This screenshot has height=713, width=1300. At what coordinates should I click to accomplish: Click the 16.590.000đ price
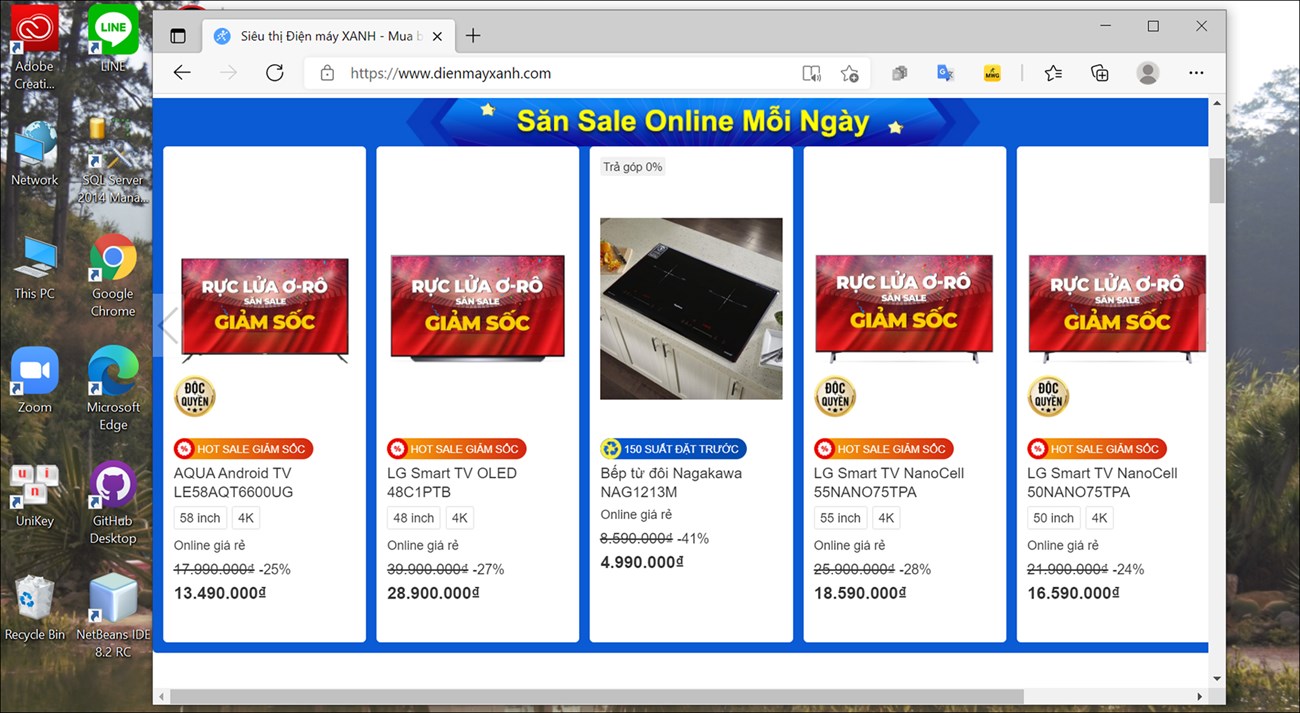[1073, 593]
